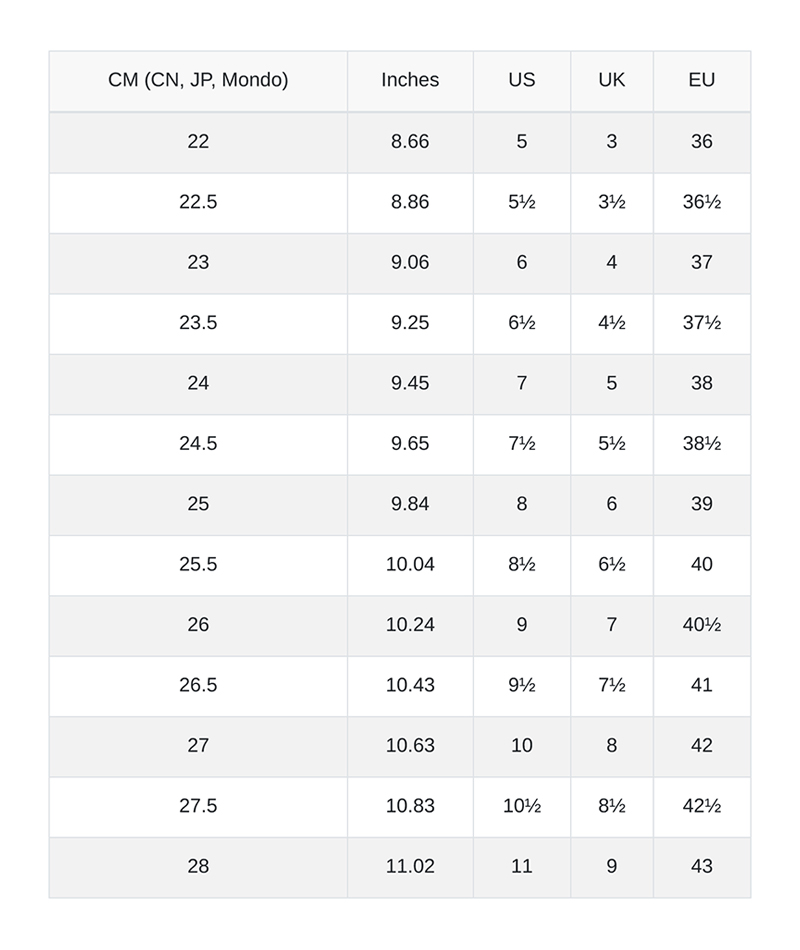
Task: Click the 22.5 CM cell
Action: coord(198,202)
